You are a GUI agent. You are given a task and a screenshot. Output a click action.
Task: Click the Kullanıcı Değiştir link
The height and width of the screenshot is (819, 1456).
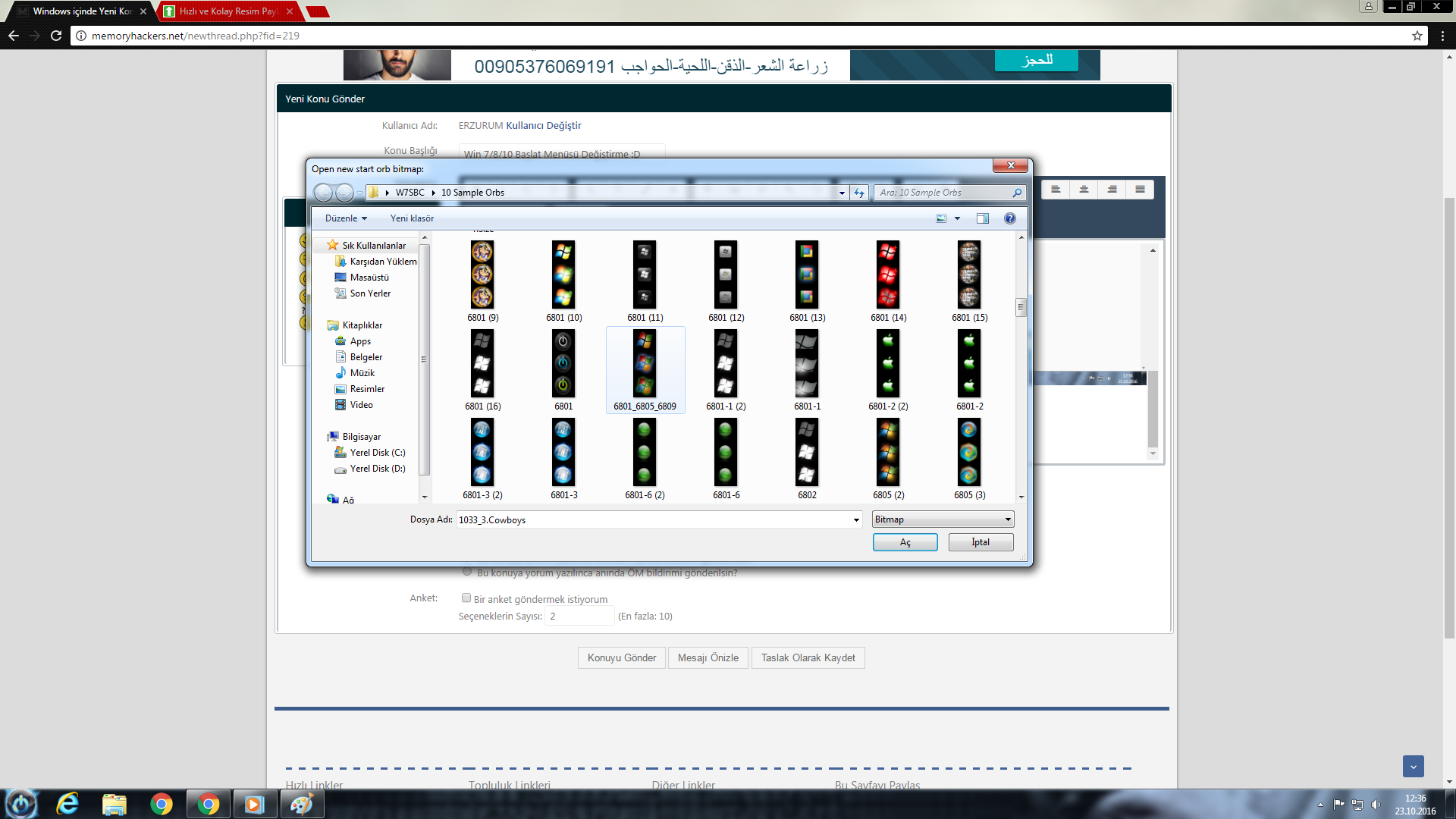(544, 125)
